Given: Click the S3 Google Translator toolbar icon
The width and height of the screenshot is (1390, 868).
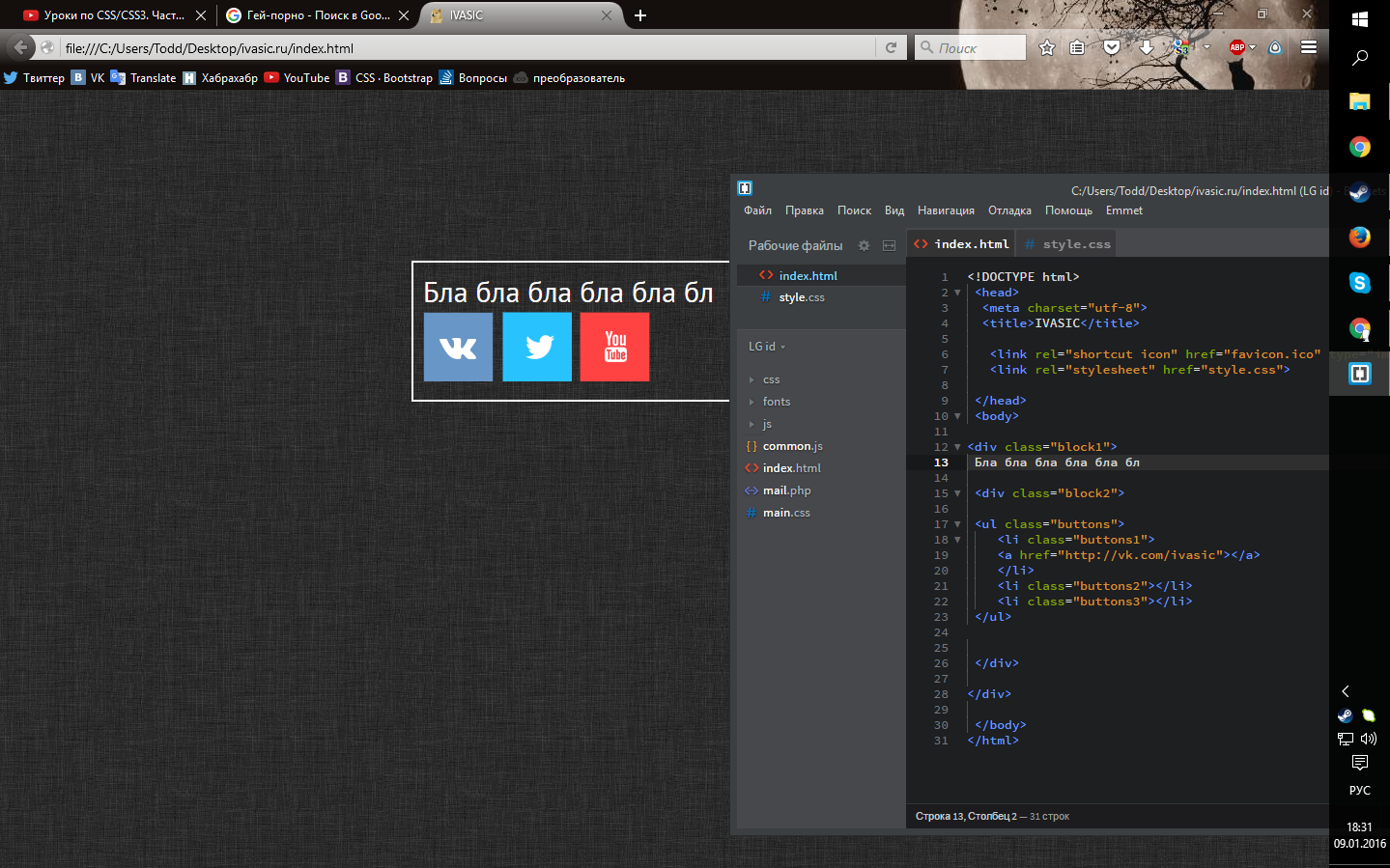Looking at the screenshot, I should pyautogui.click(x=1180, y=47).
